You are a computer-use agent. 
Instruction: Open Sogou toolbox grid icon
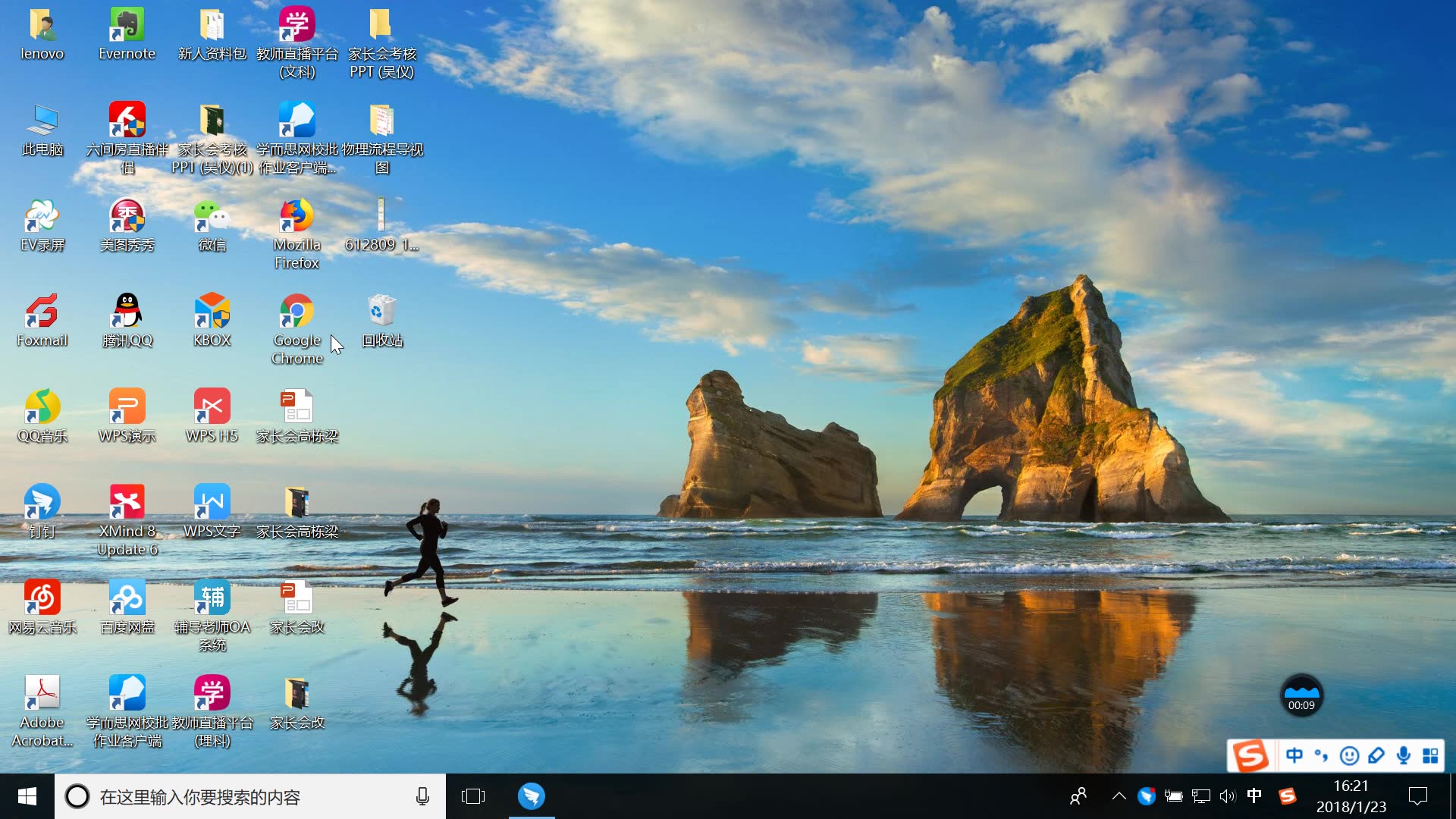1430,755
